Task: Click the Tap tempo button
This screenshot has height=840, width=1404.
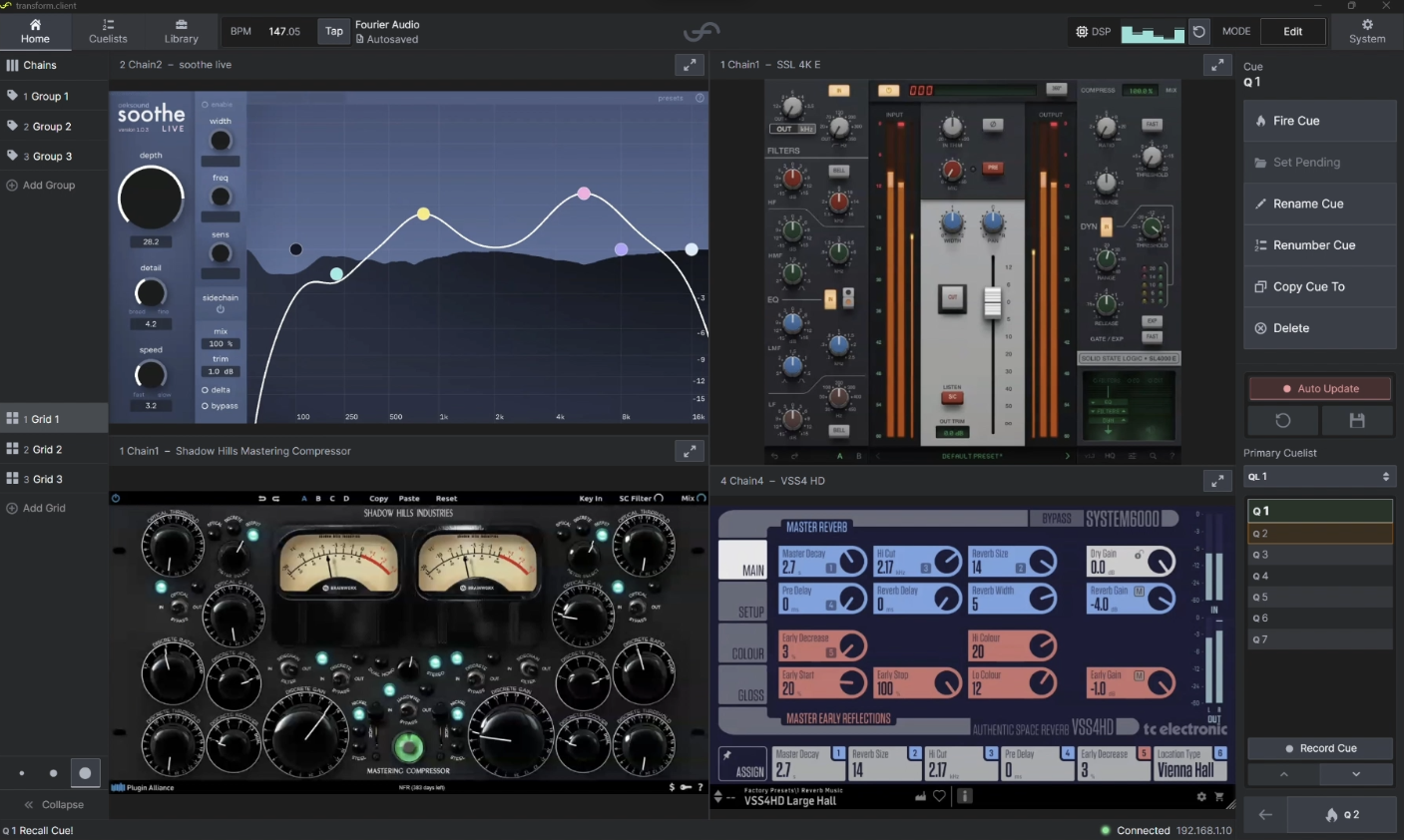Action: pos(333,32)
